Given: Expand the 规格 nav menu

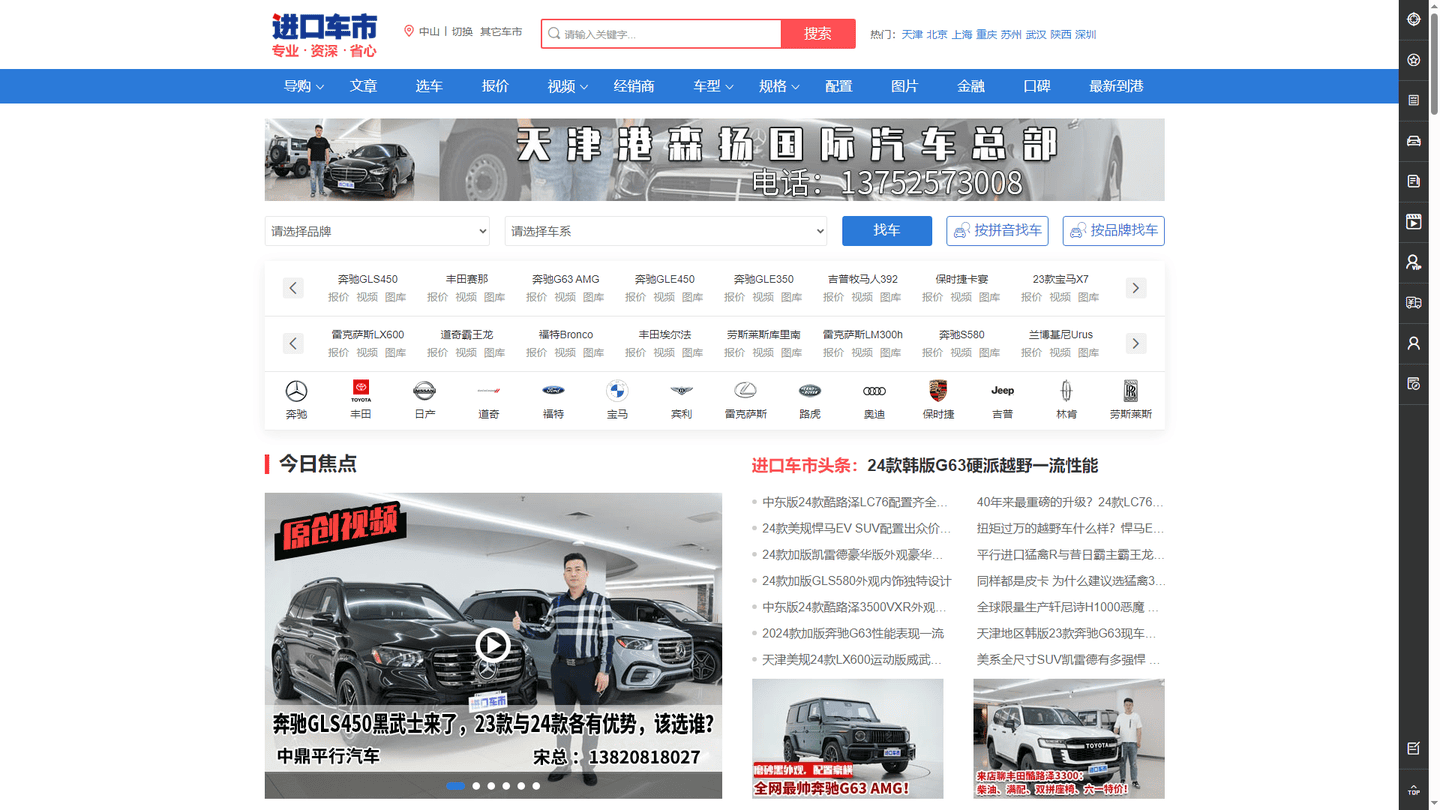Looking at the screenshot, I should 780,86.
